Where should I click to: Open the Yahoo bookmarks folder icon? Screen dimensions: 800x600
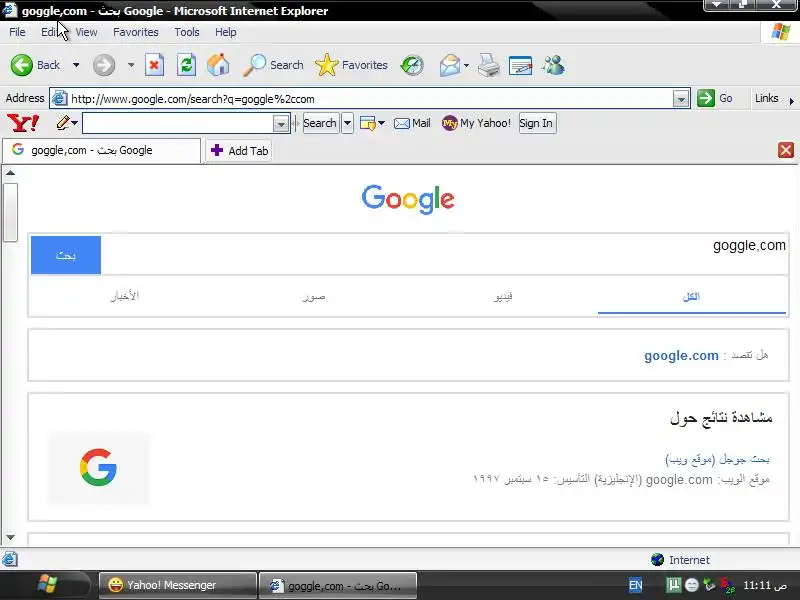(367, 123)
